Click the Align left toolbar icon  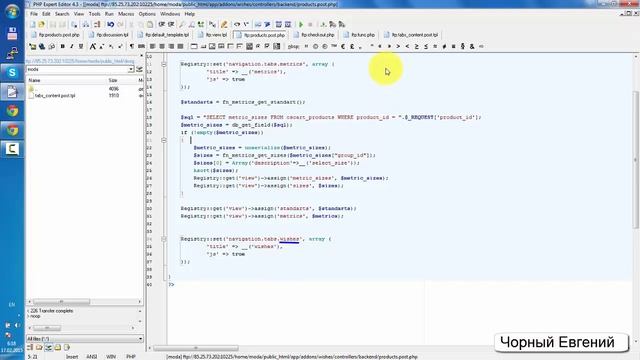[x=153, y=47]
